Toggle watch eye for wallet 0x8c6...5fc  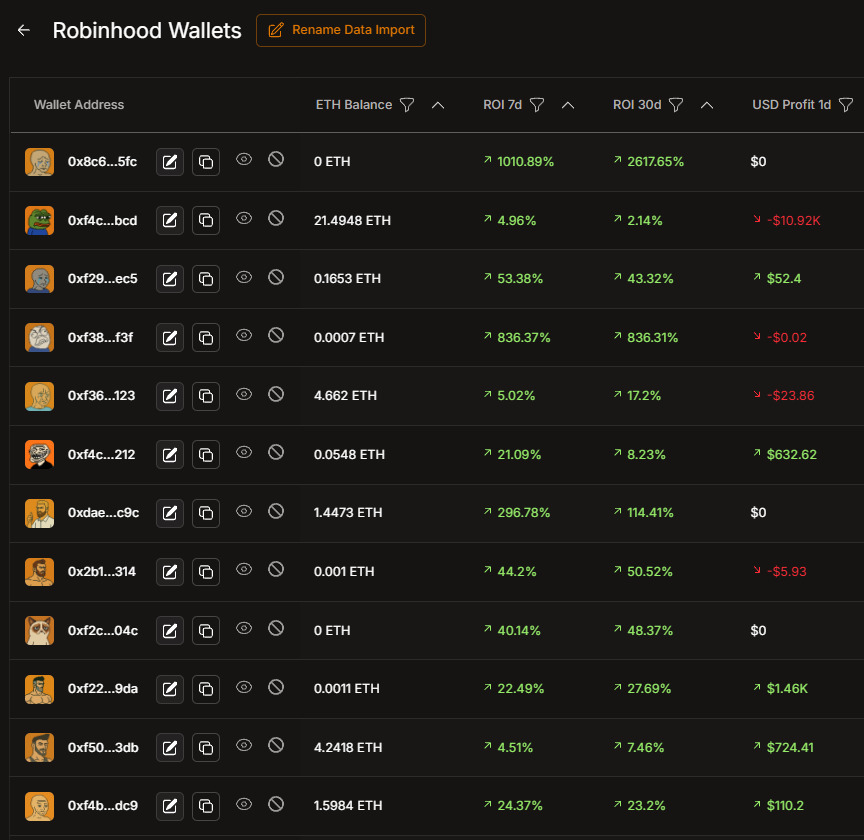click(x=244, y=160)
